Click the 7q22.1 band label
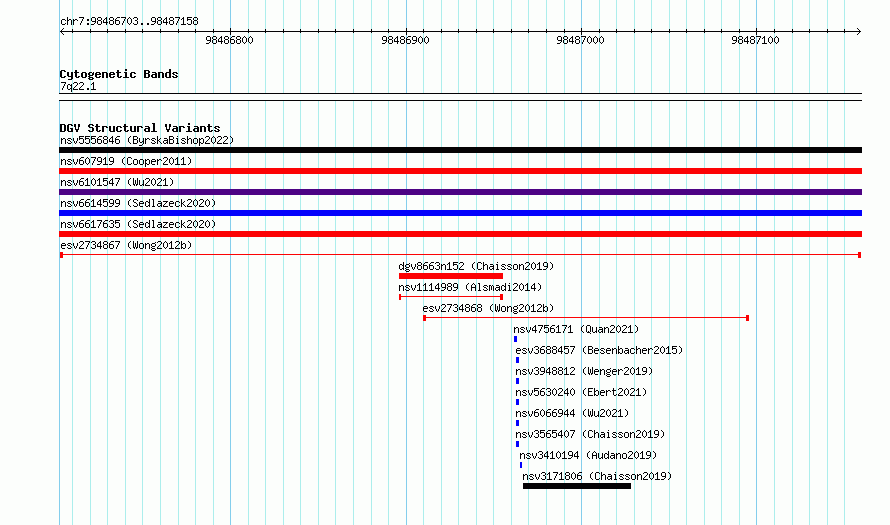This screenshot has height=525, width=890. coord(78,86)
